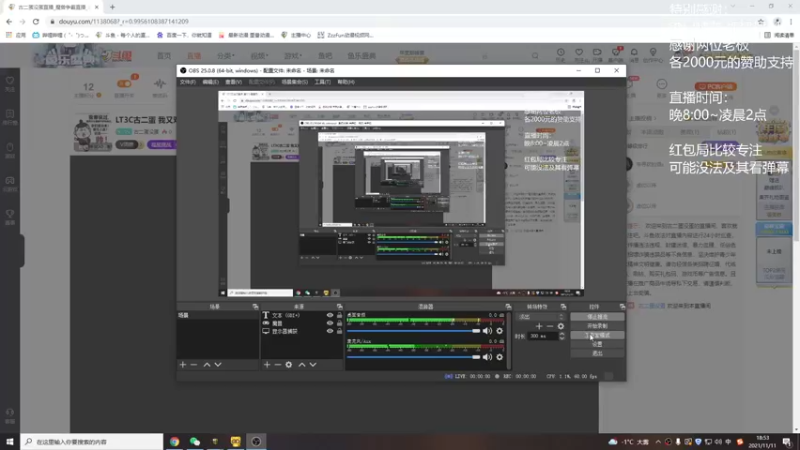Go back in Chrome browser

(9, 21)
